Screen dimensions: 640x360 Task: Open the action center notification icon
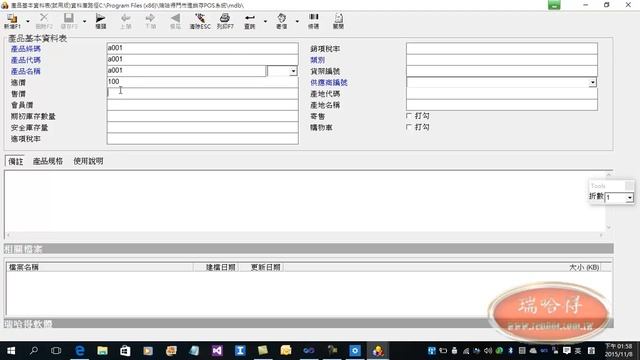click(x=567, y=351)
